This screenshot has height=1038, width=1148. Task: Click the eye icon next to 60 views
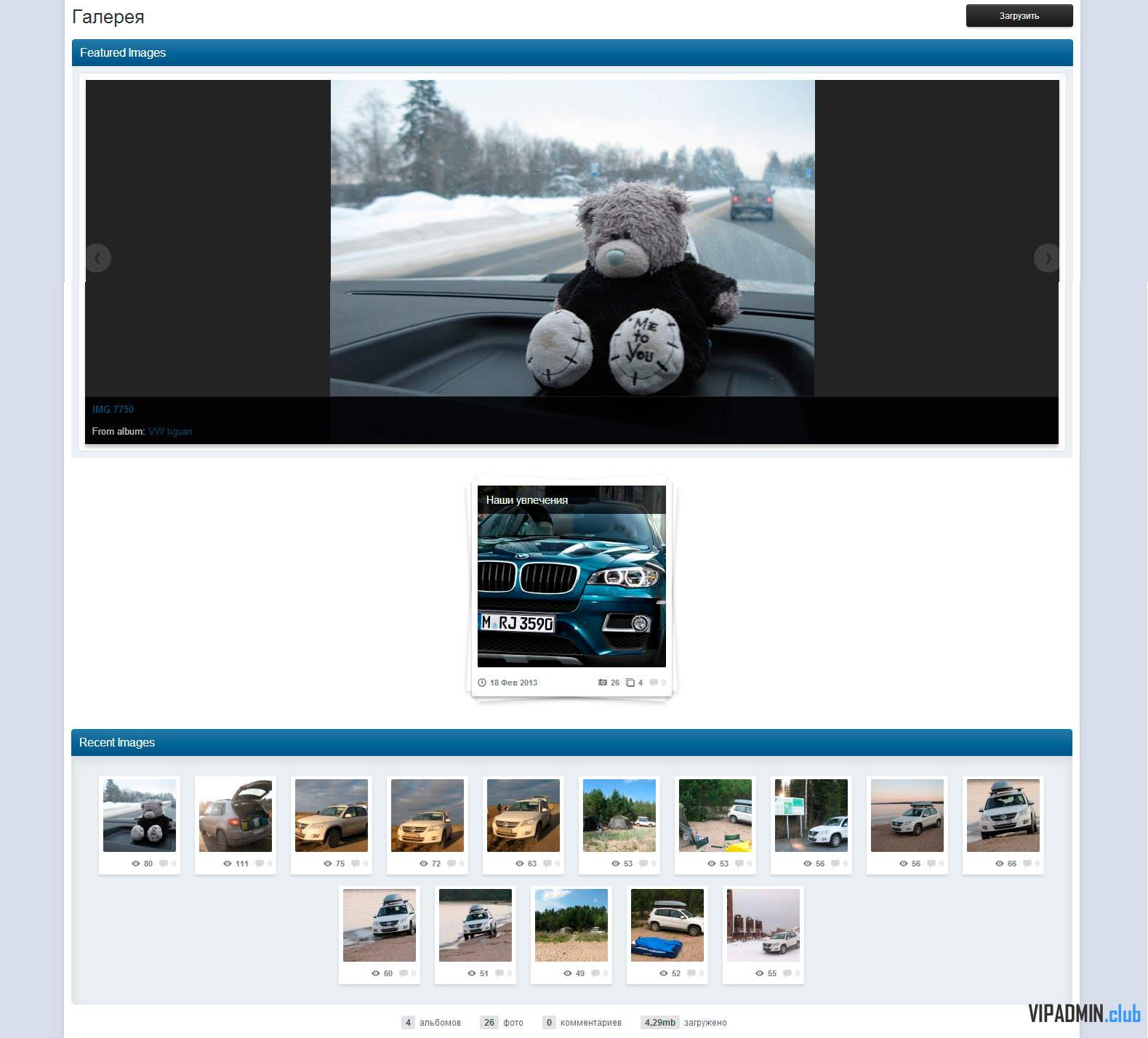pos(375,973)
